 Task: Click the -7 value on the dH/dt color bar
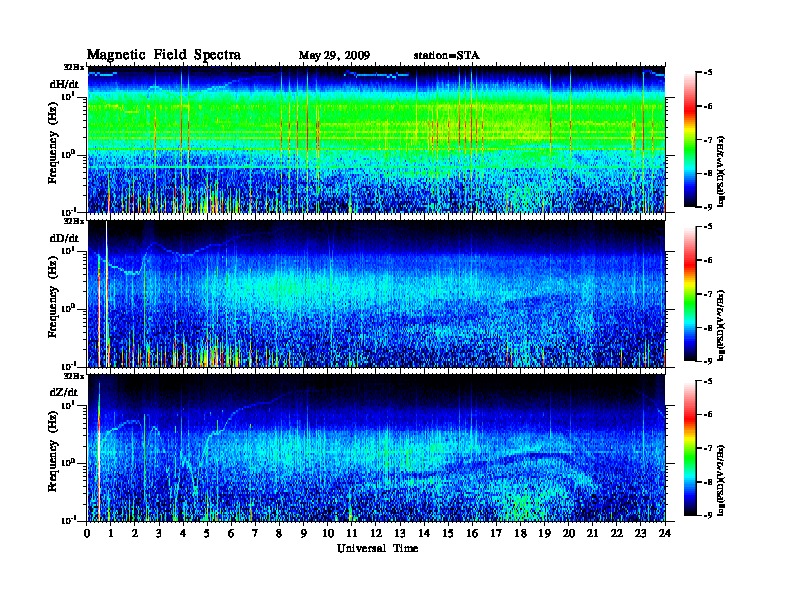[x=708, y=140]
